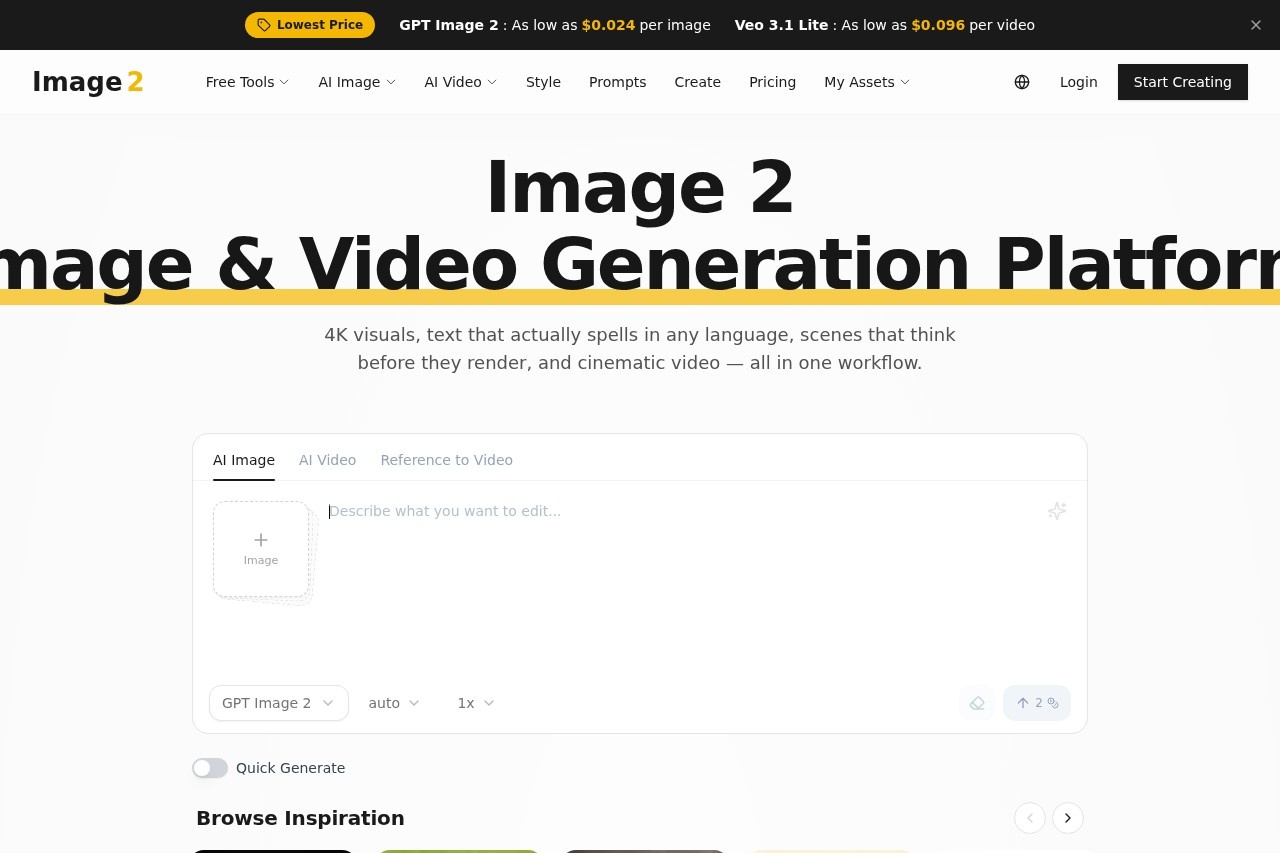Go home via the Image 2 logo
The width and height of the screenshot is (1280, 853).
88,82
